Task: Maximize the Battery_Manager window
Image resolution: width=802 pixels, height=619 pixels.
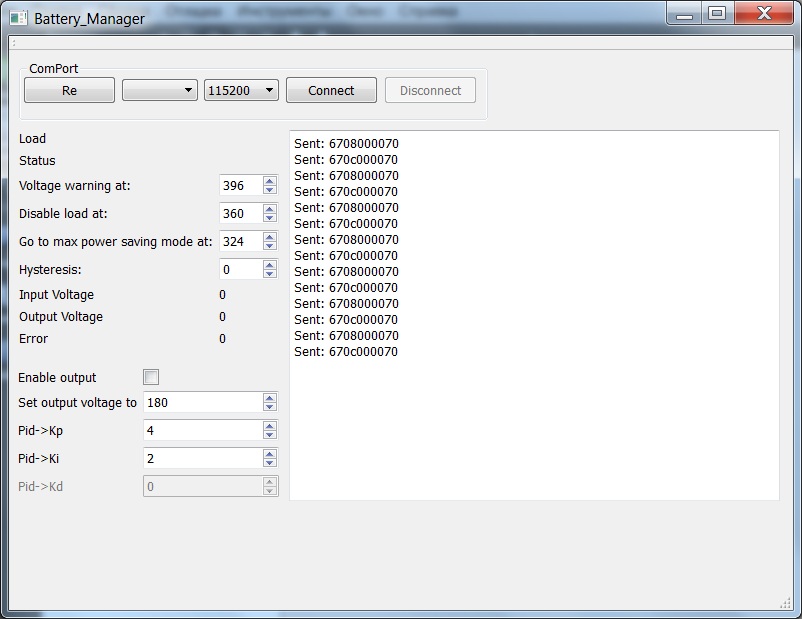Action: (x=716, y=13)
